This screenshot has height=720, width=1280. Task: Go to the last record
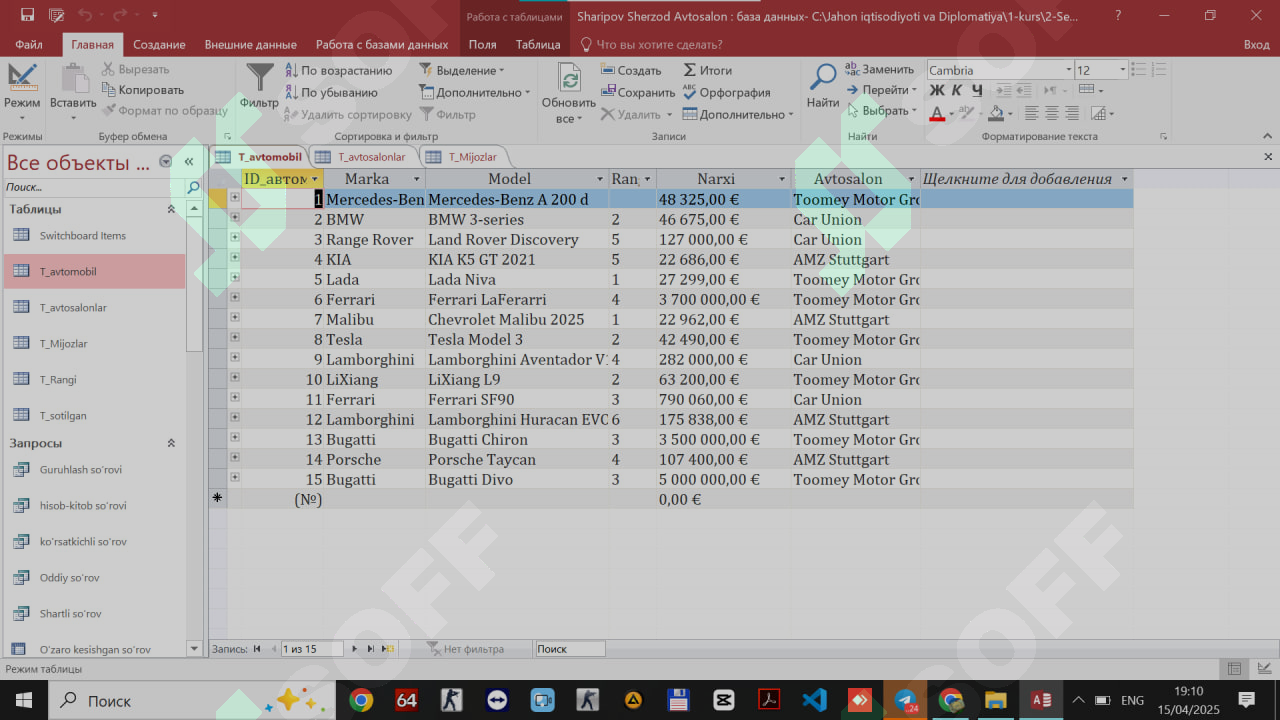[x=370, y=649]
